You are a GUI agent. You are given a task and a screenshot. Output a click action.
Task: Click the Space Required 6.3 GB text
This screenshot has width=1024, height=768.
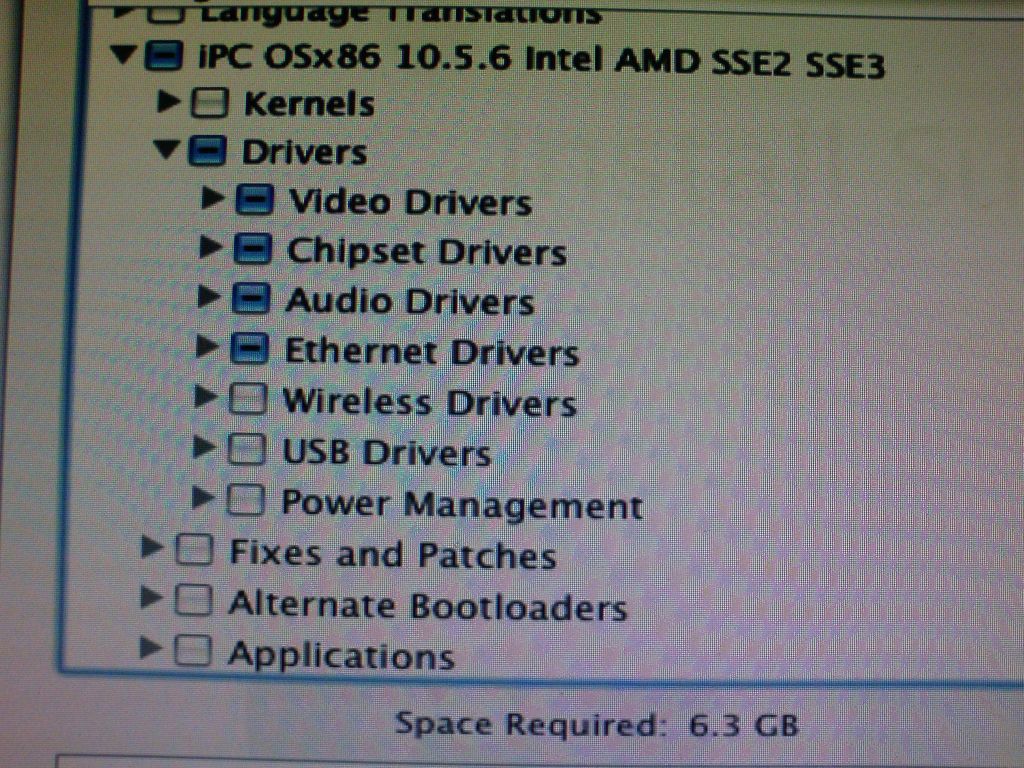pyautogui.click(x=597, y=726)
